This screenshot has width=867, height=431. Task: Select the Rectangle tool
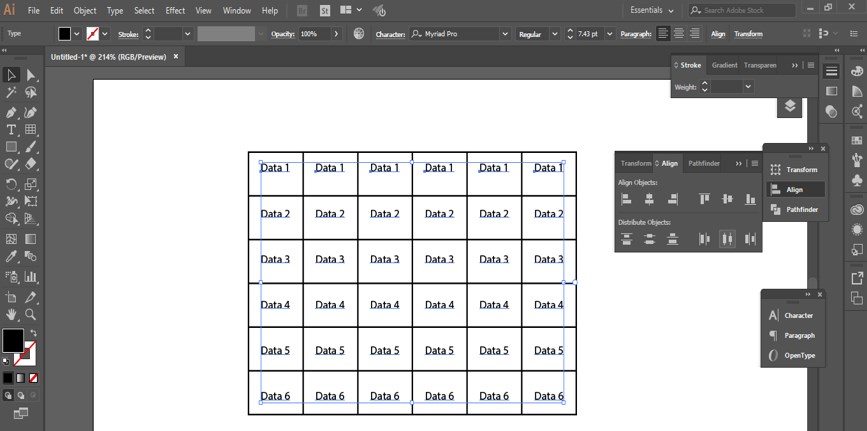[x=11, y=147]
